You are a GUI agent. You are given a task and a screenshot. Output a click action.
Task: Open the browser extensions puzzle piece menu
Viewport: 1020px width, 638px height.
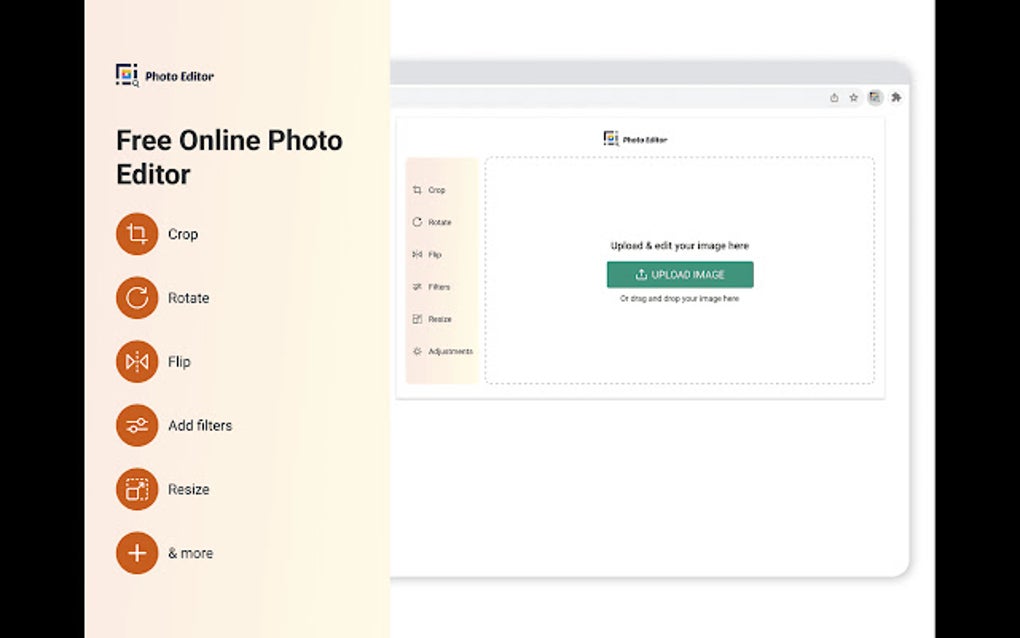897,97
